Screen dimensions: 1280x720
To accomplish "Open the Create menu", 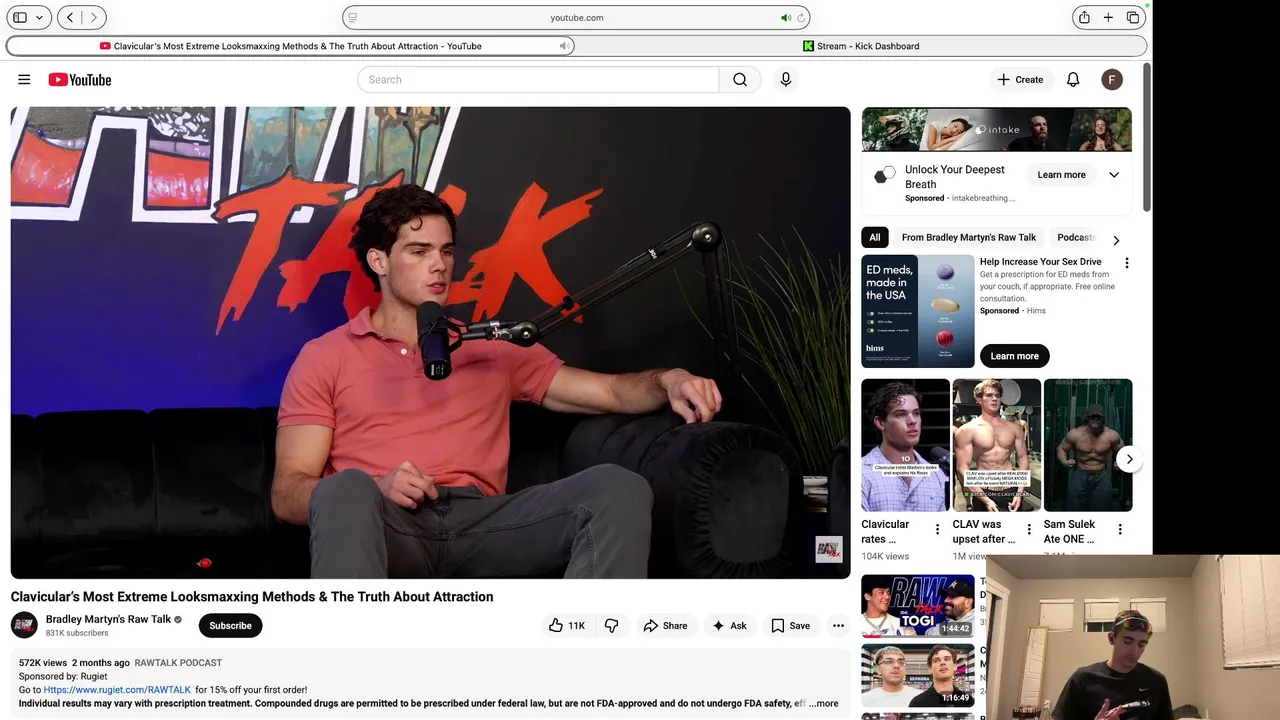I will 1020,80.
